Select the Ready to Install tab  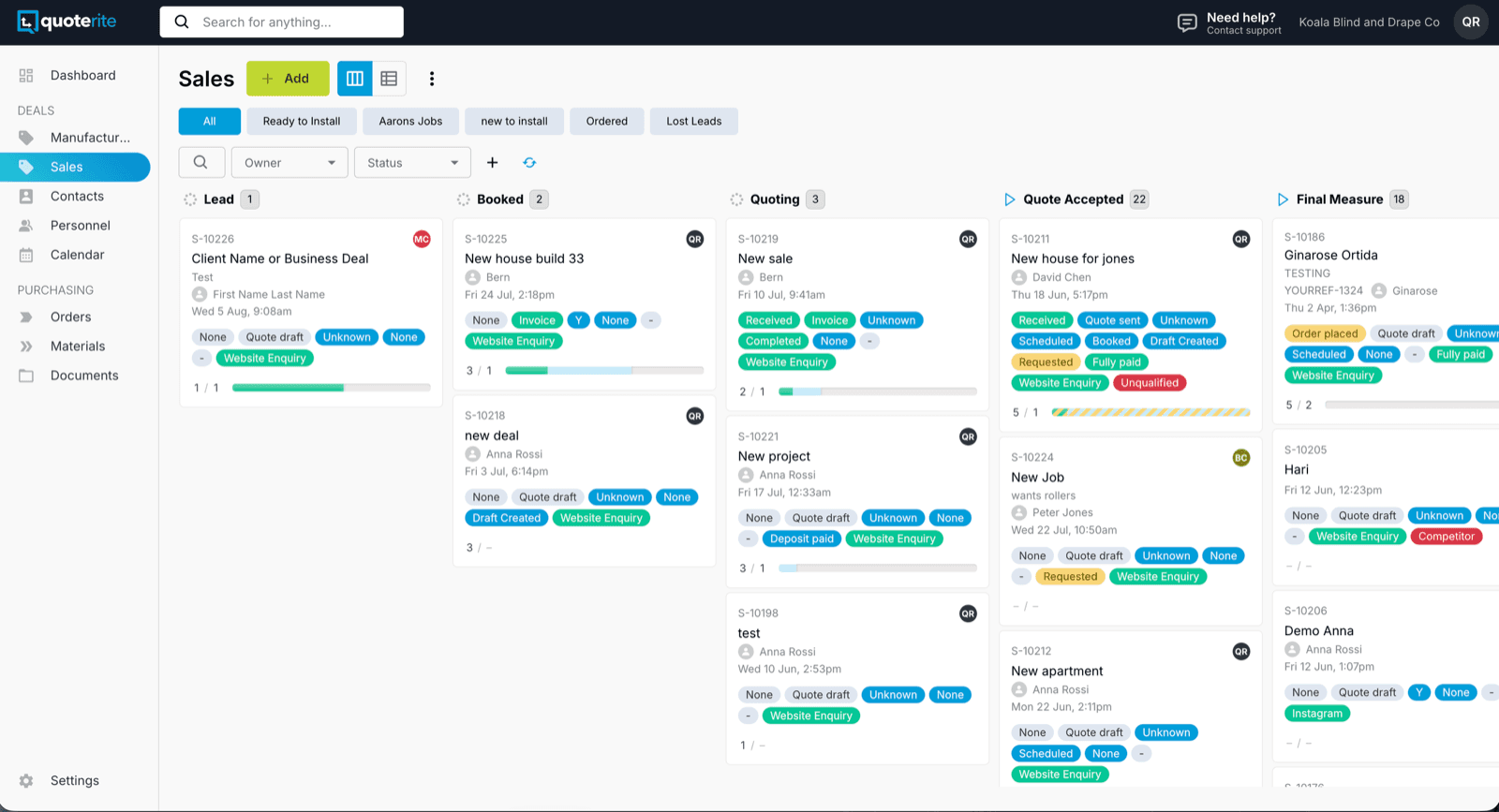coord(302,122)
